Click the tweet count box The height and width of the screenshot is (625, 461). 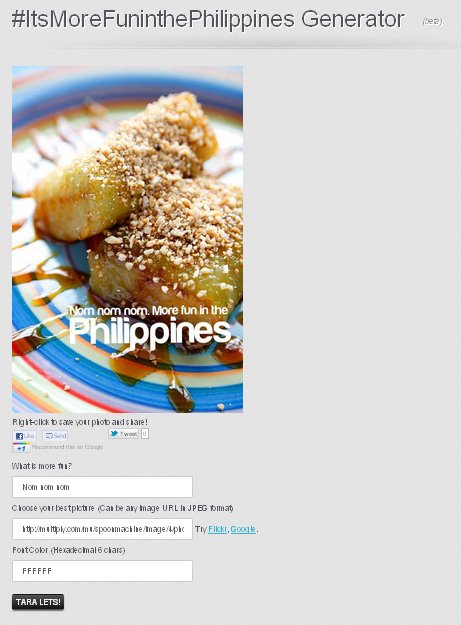(145, 434)
